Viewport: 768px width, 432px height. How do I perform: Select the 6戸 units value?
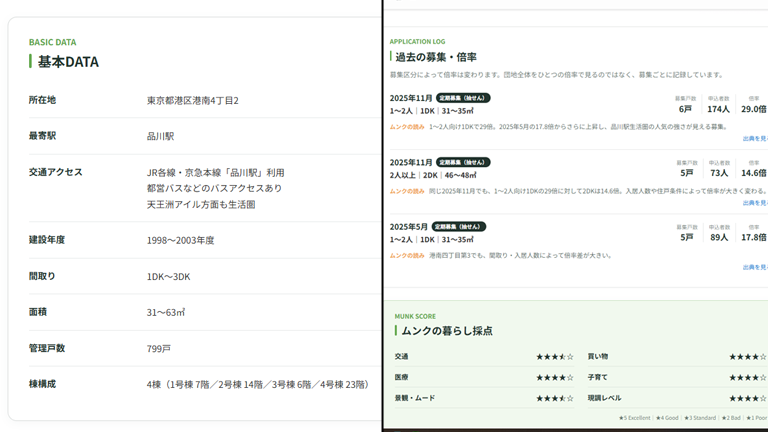685,109
